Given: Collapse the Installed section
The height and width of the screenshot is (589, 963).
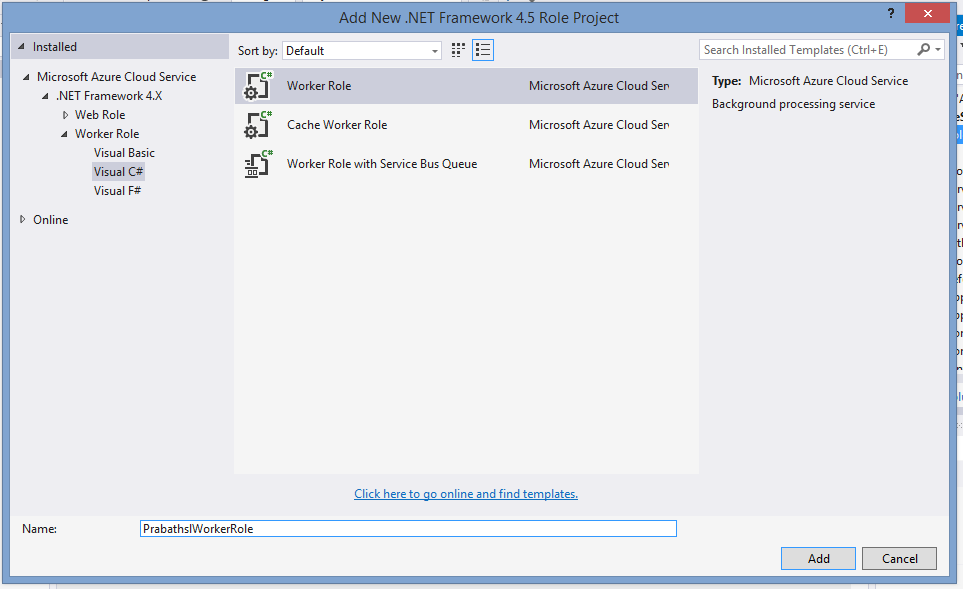Looking at the screenshot, I should 21,47.
